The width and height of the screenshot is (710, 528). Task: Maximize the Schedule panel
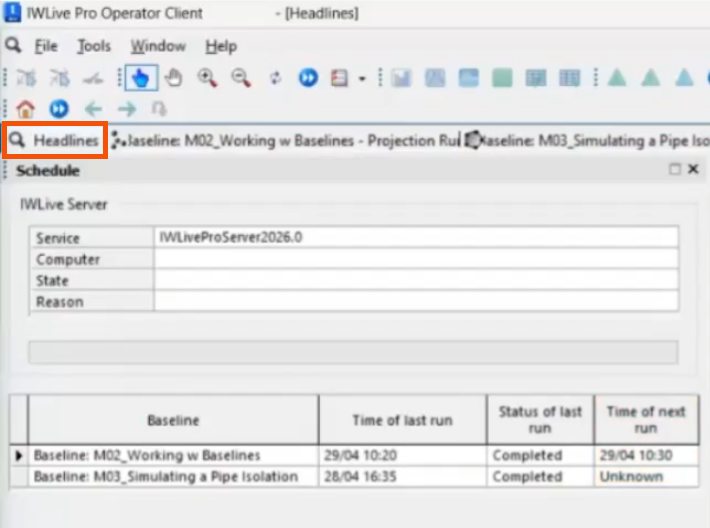(675, 169)
